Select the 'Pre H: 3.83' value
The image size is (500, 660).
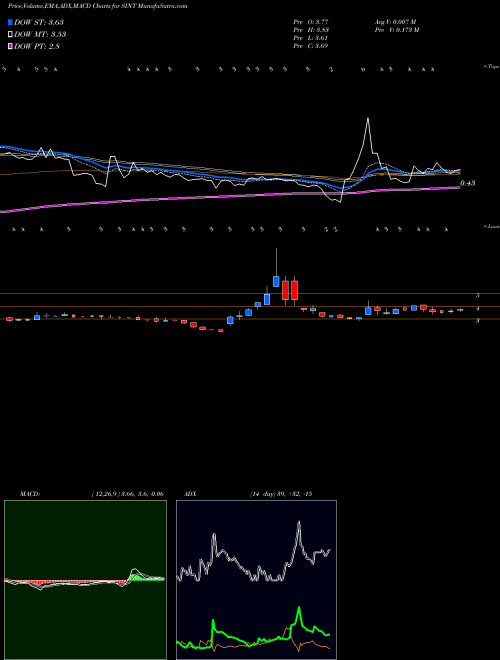coord(311,30)
